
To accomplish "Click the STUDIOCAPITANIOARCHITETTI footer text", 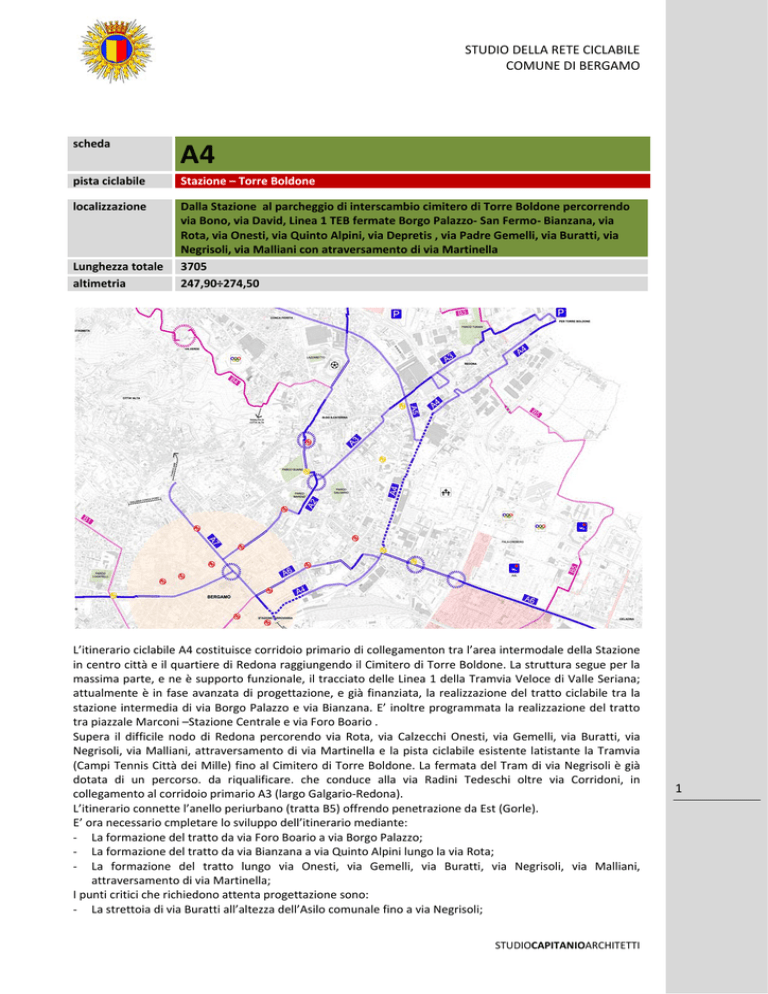I will point(567,945).
